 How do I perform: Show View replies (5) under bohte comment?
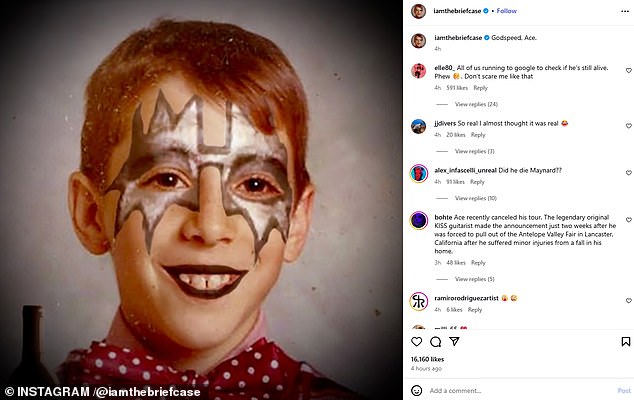[474, 279]
